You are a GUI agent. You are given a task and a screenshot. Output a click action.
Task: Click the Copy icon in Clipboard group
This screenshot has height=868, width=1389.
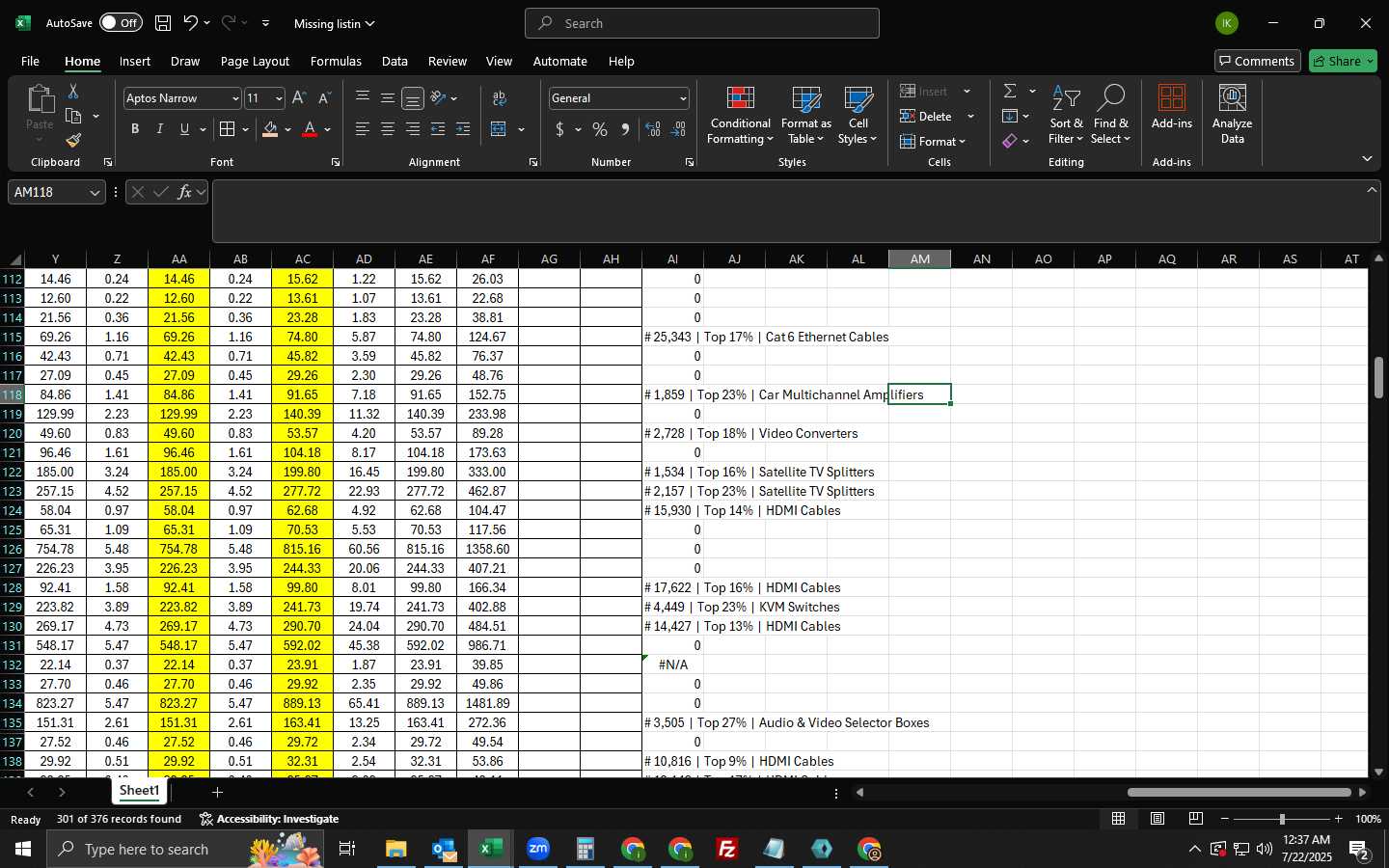(x=73, y=116)
